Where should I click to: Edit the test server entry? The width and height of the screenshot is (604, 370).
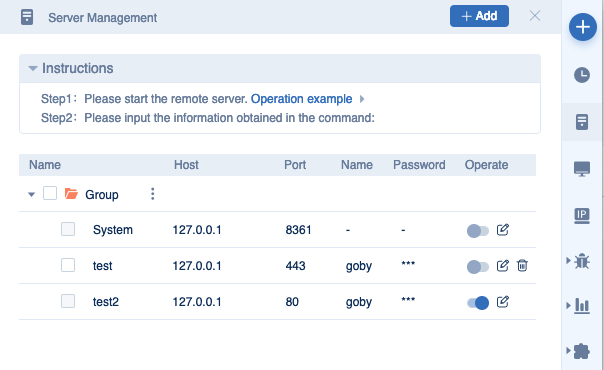[503, 266]
